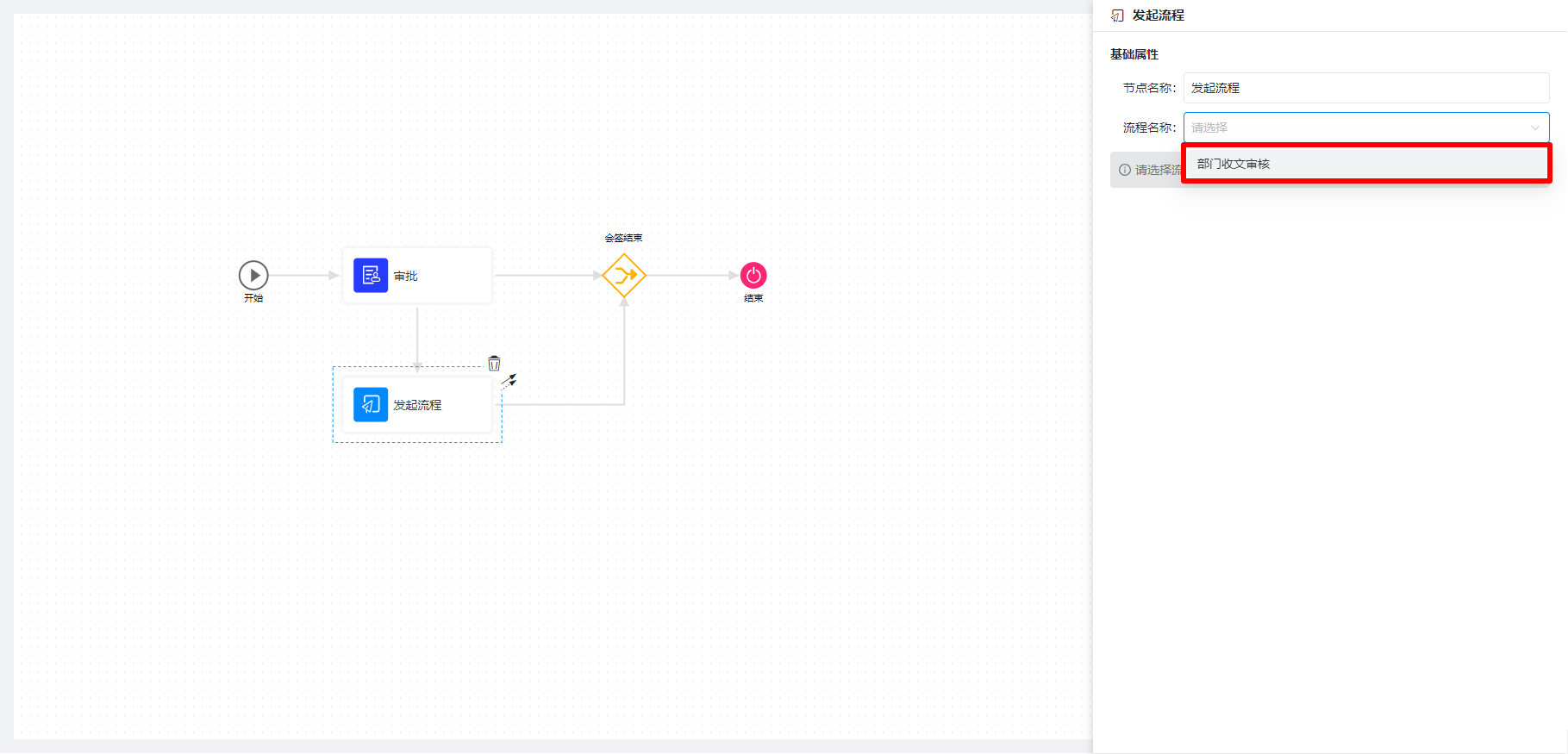Viewport: 1568px width, 754px height.
Task: Click the yellow 会签结束 gateway diamond
Action: 624,276
